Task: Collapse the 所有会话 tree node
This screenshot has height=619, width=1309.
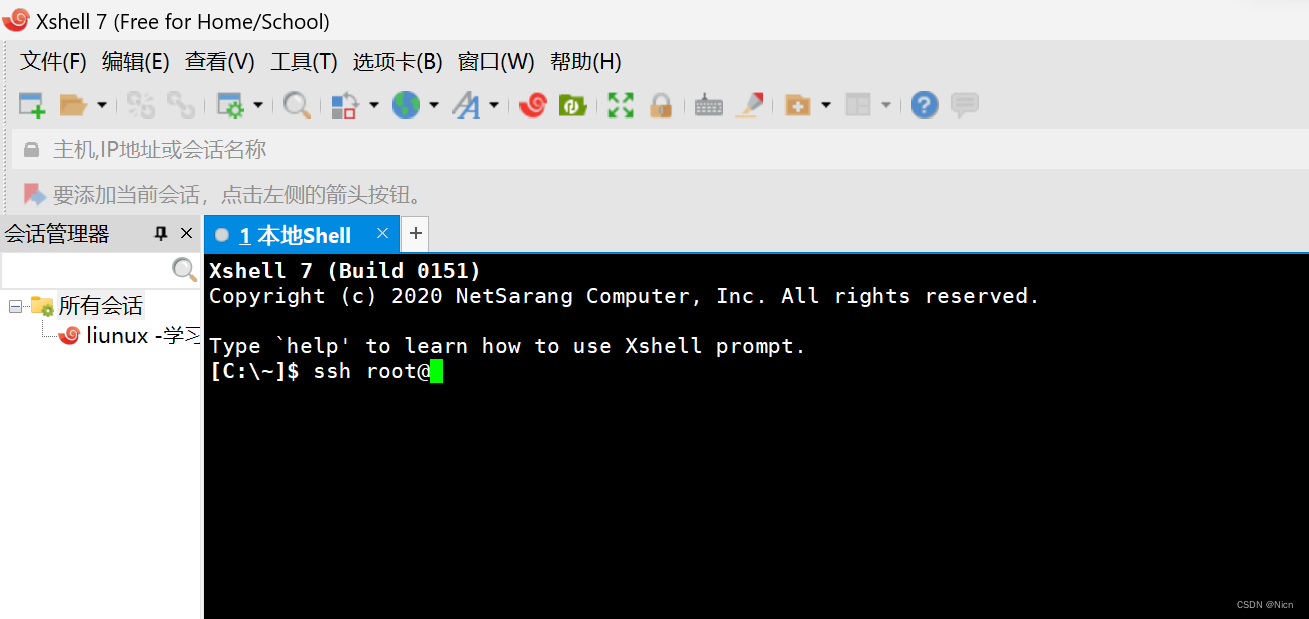Action: click(15, 306)
